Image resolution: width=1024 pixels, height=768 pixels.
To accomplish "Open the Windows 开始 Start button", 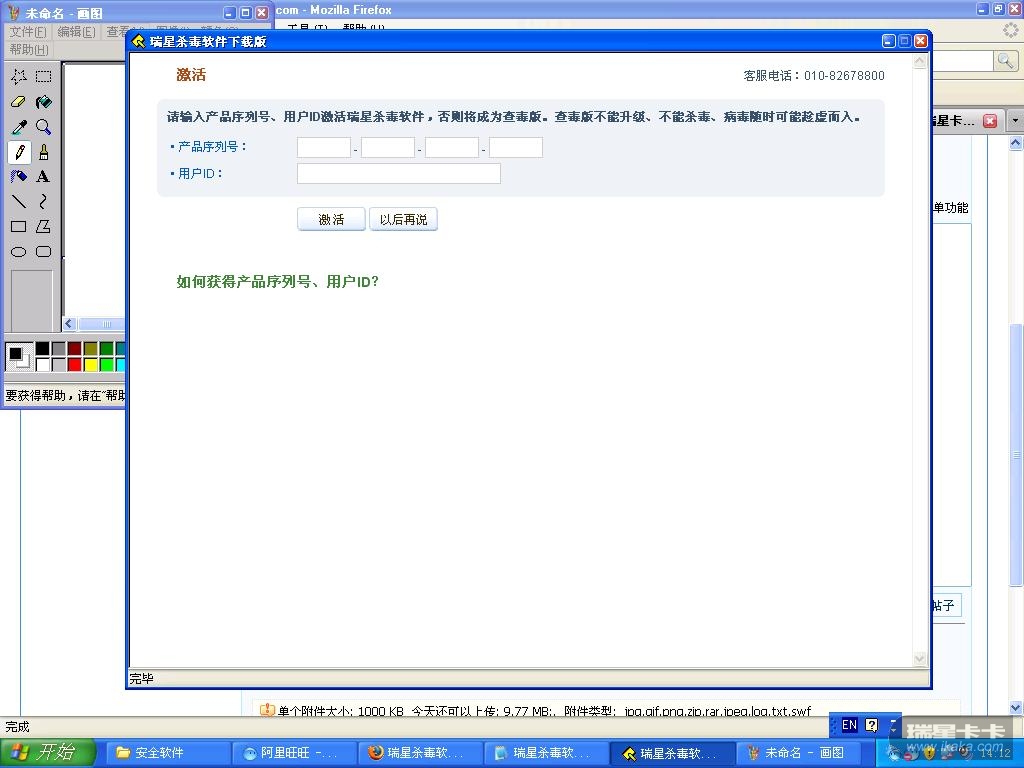I will coord(47,753).
